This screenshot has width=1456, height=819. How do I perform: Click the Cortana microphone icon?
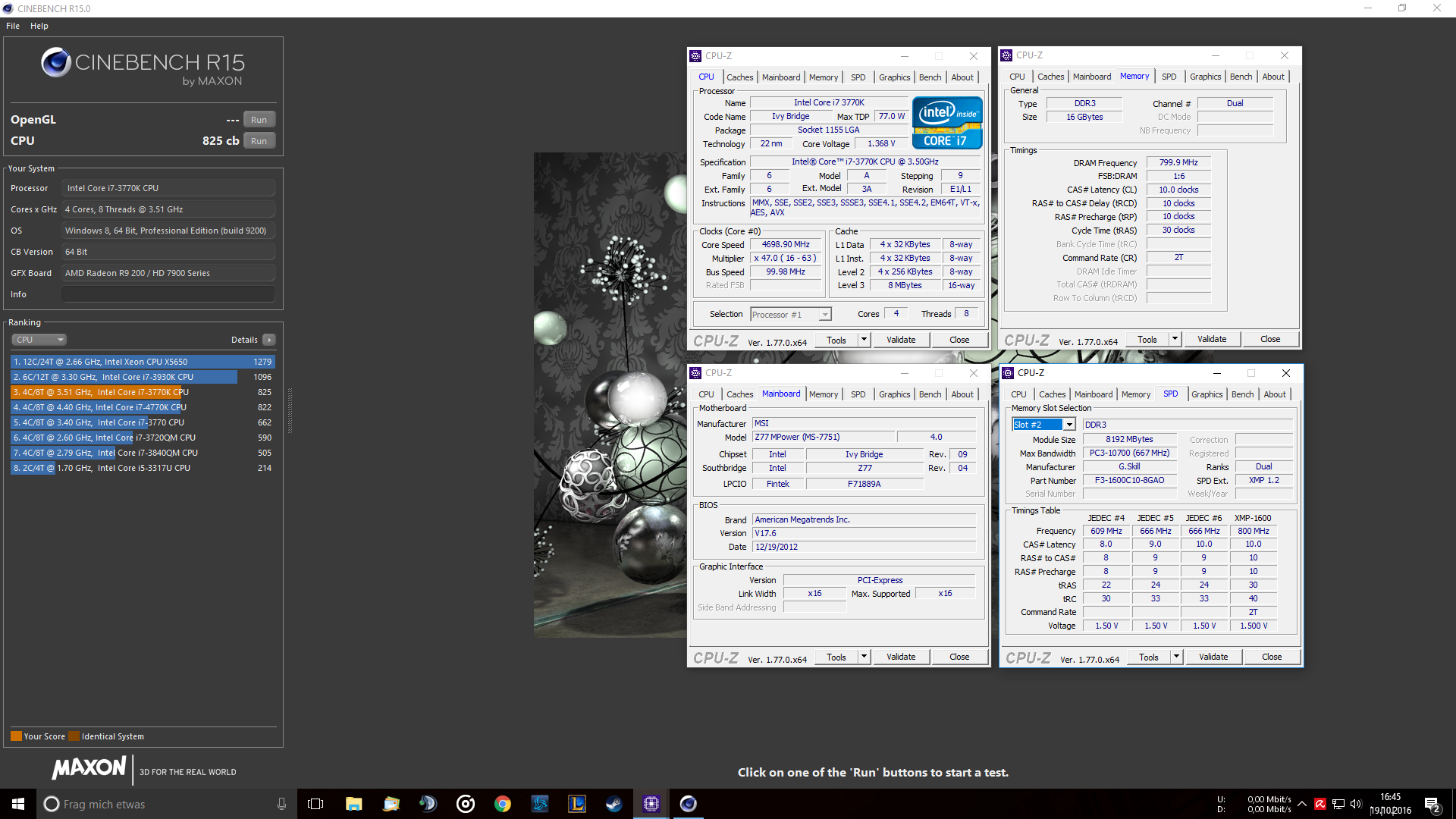click(281, 804)
